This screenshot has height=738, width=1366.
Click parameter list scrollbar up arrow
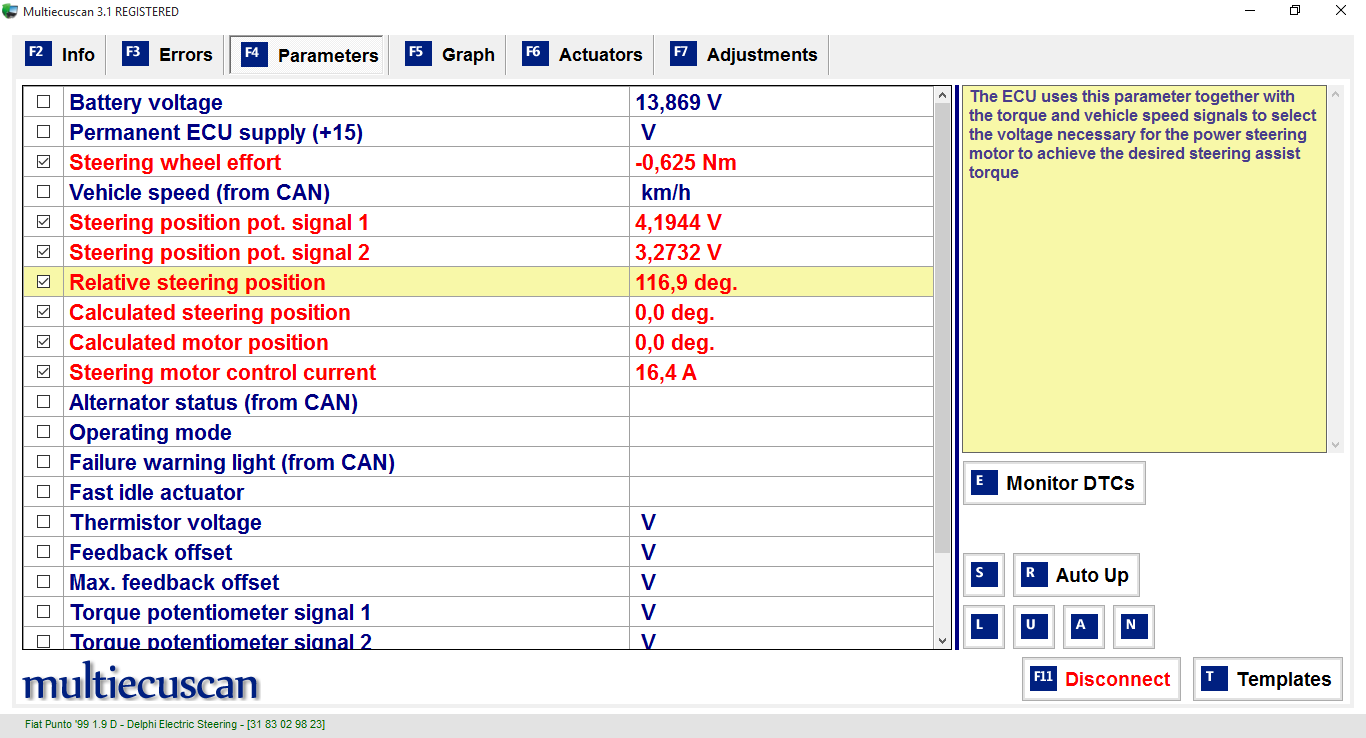click(x=942, y=95)
